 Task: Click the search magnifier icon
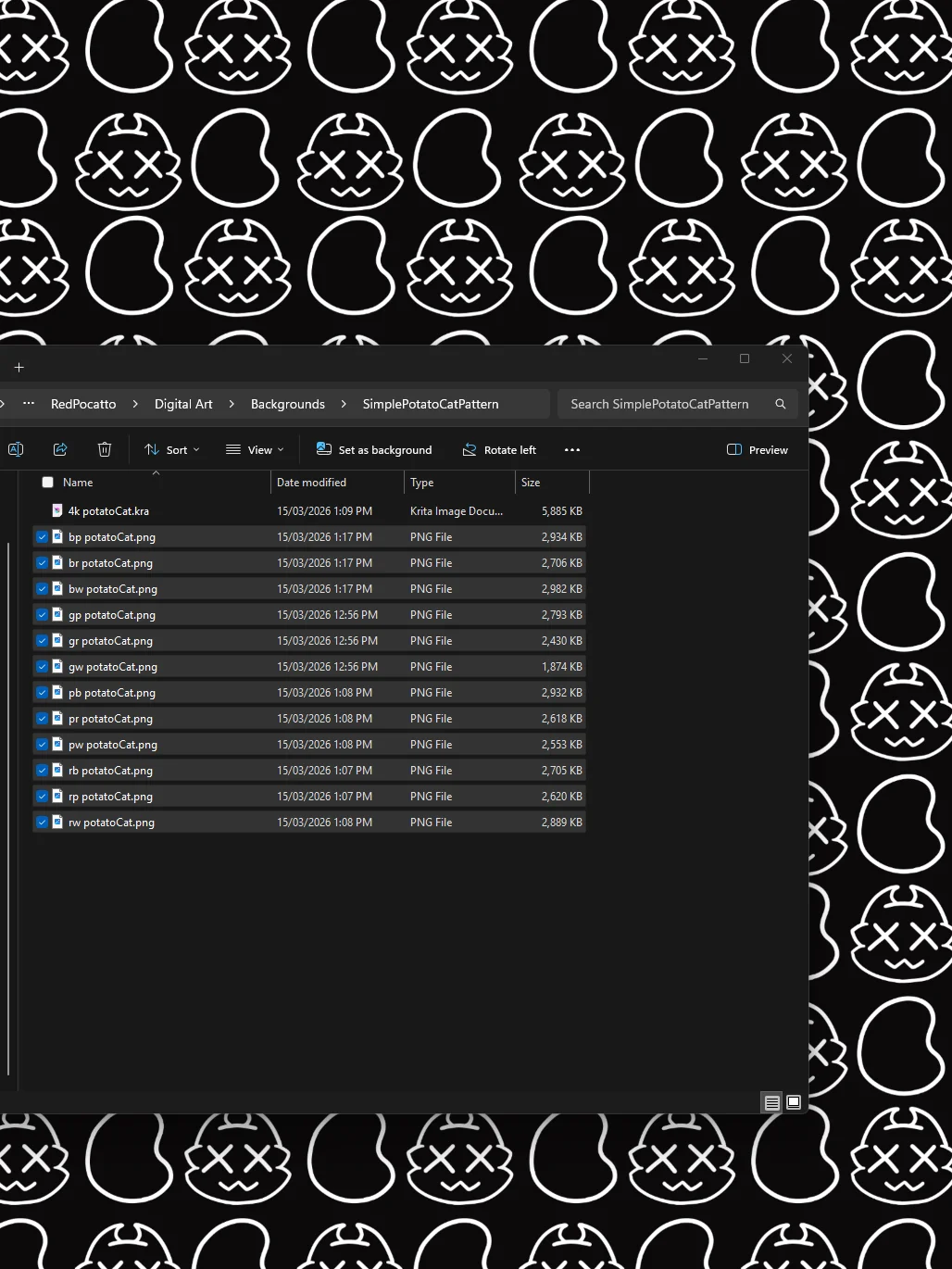point(781,404)
